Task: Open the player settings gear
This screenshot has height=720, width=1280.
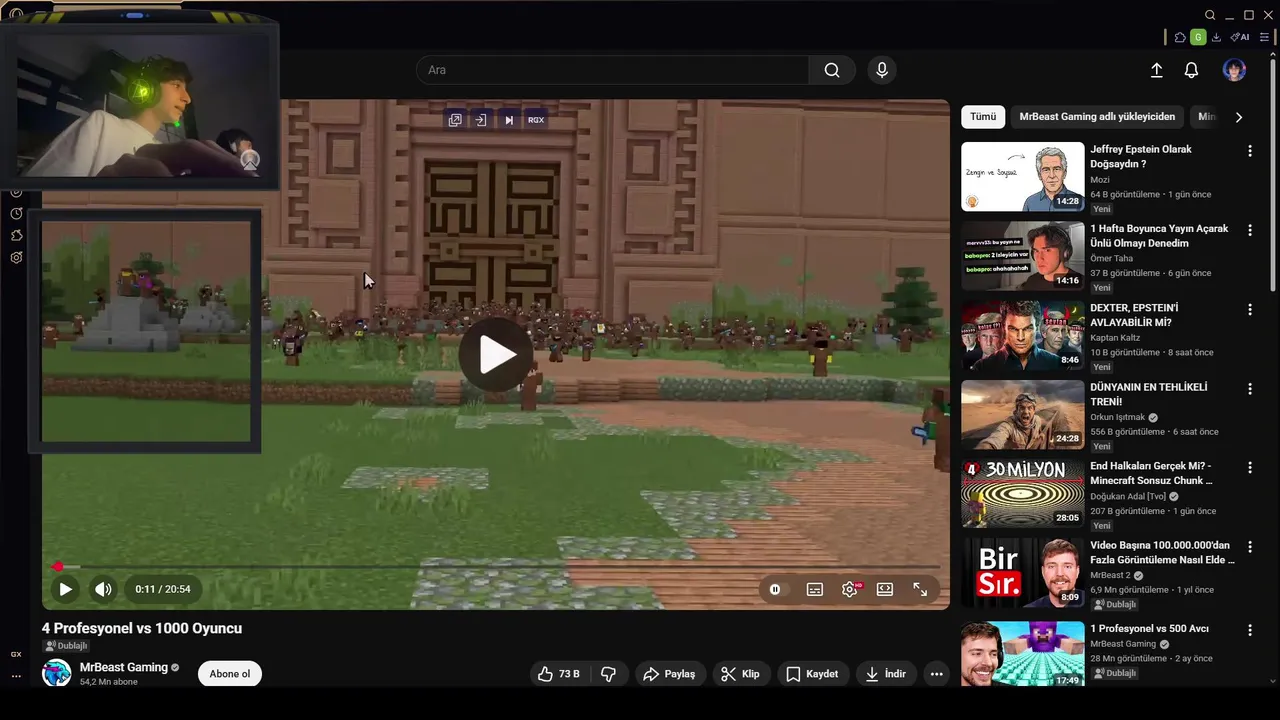Action: pyautogui.click(x=850, y=589)
